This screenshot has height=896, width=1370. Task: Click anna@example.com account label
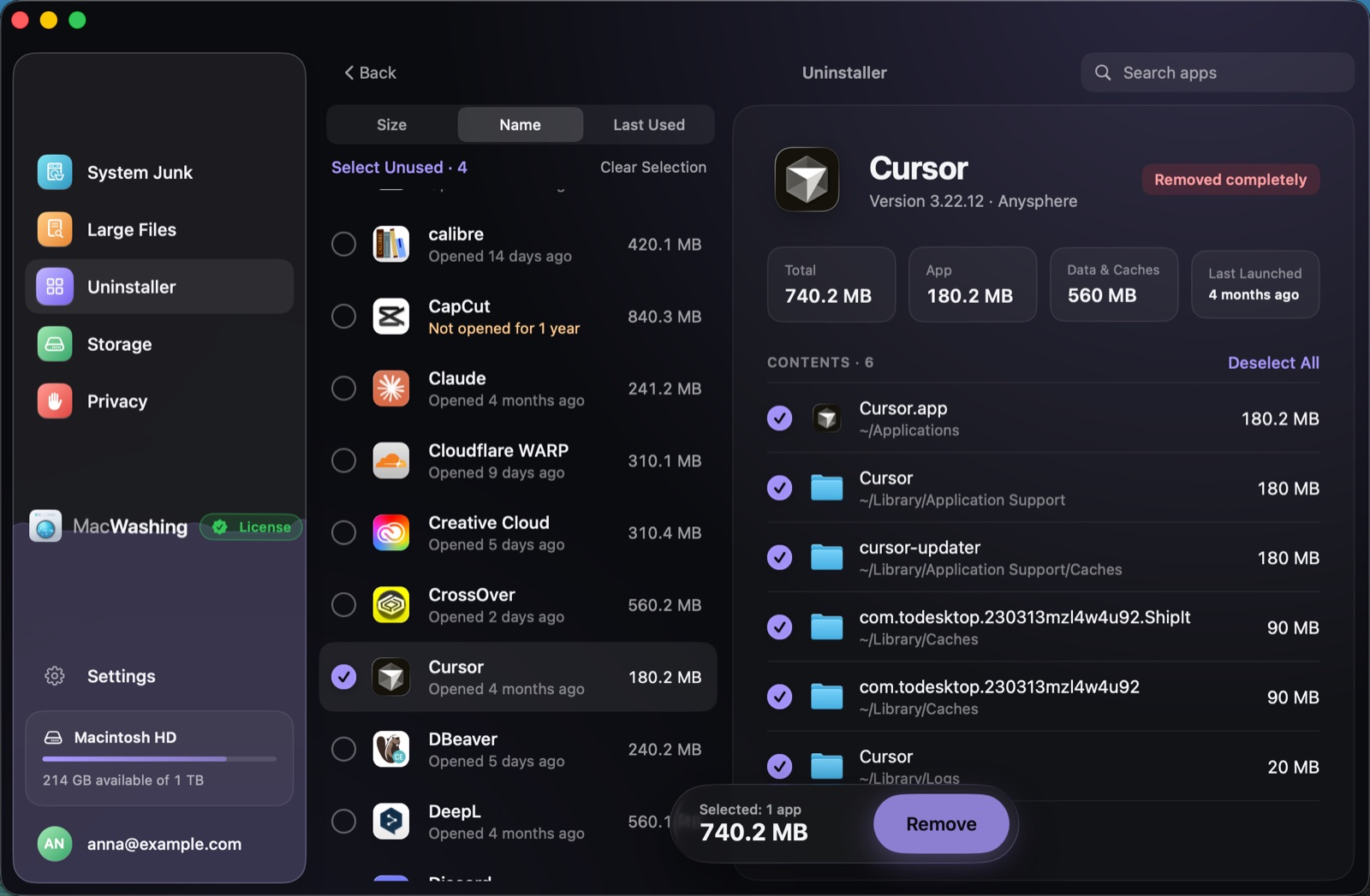coord(164,844)
